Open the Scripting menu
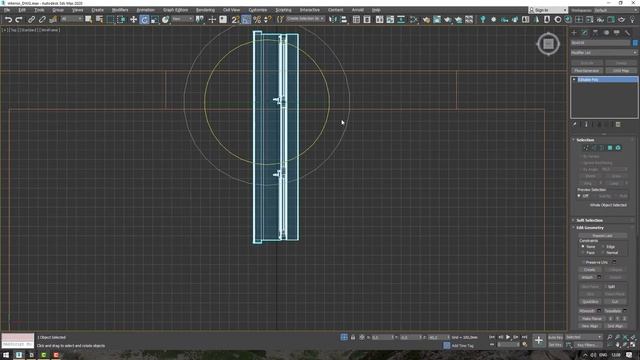Screen dimensions: 640x360 click(283, 10)
